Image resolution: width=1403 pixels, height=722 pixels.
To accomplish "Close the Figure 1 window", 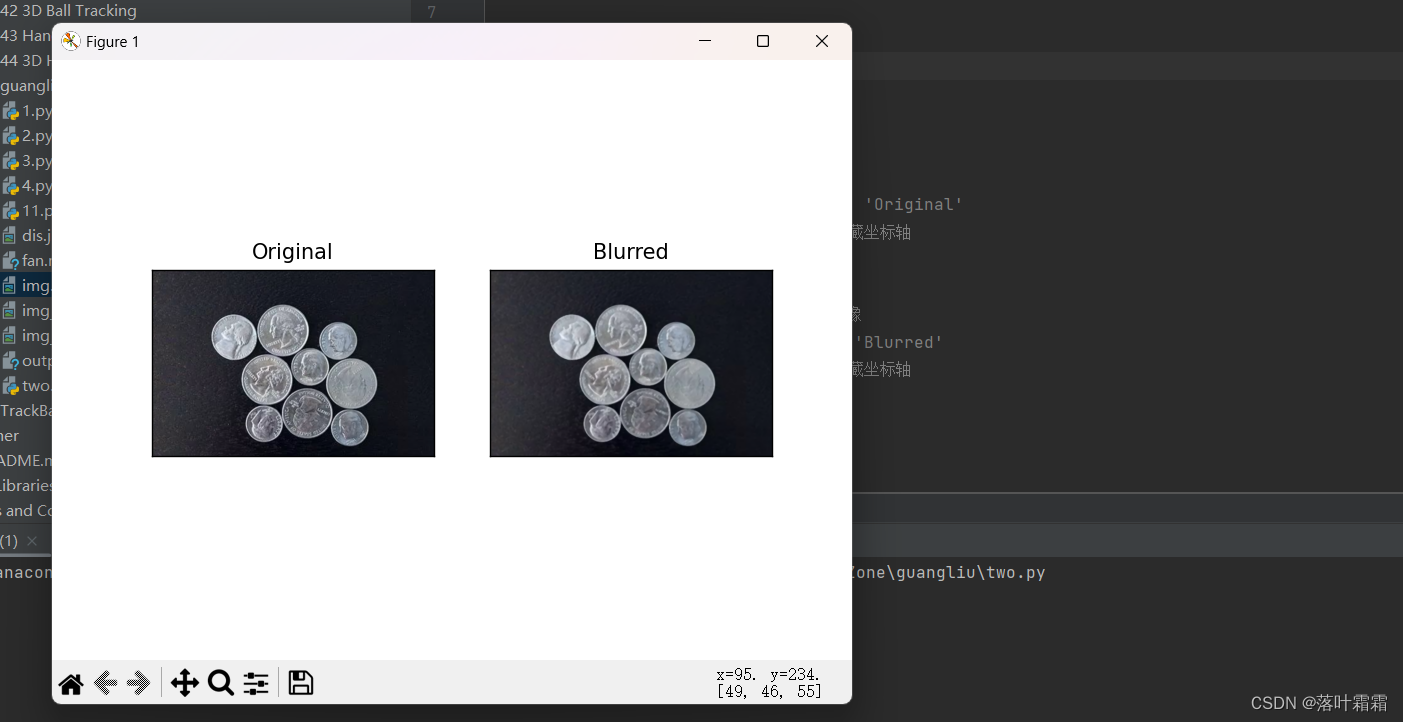I will point(822,41).
